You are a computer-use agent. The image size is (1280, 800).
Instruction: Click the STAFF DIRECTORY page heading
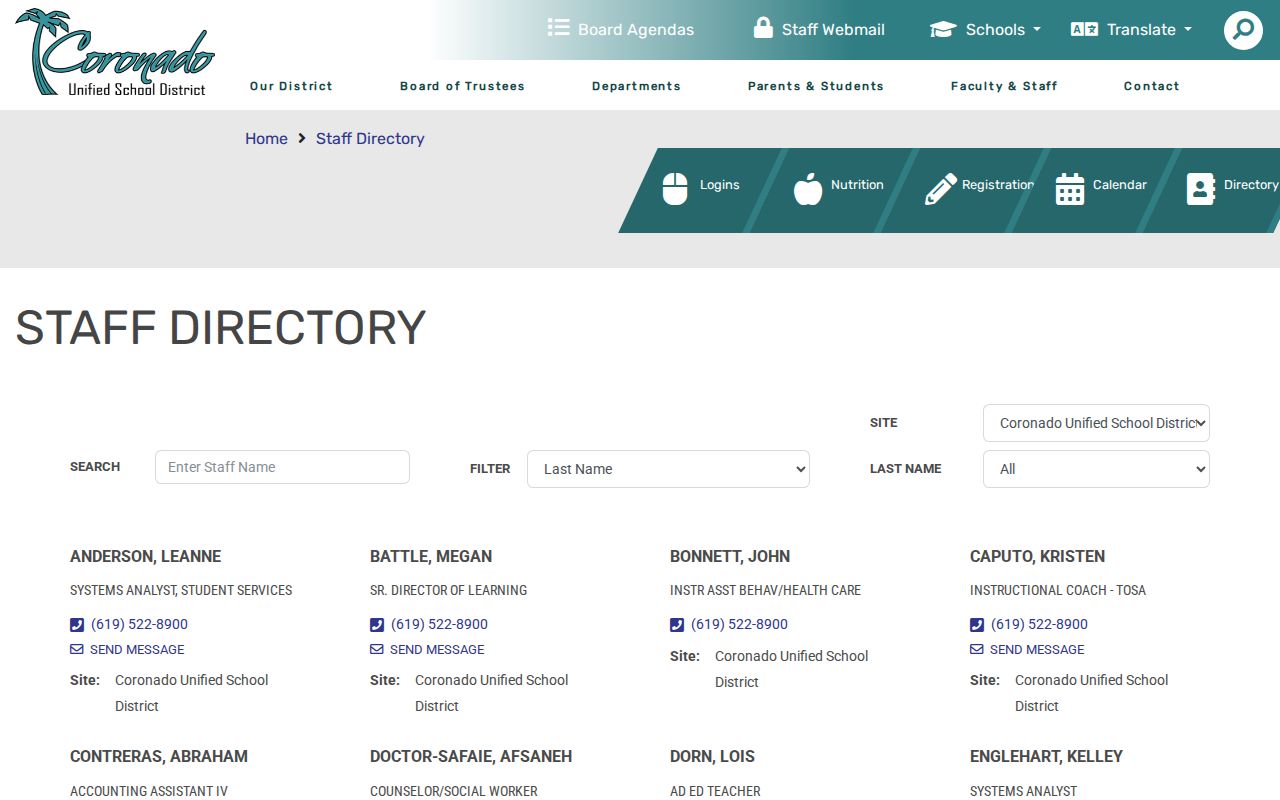[x=221, y=328]
